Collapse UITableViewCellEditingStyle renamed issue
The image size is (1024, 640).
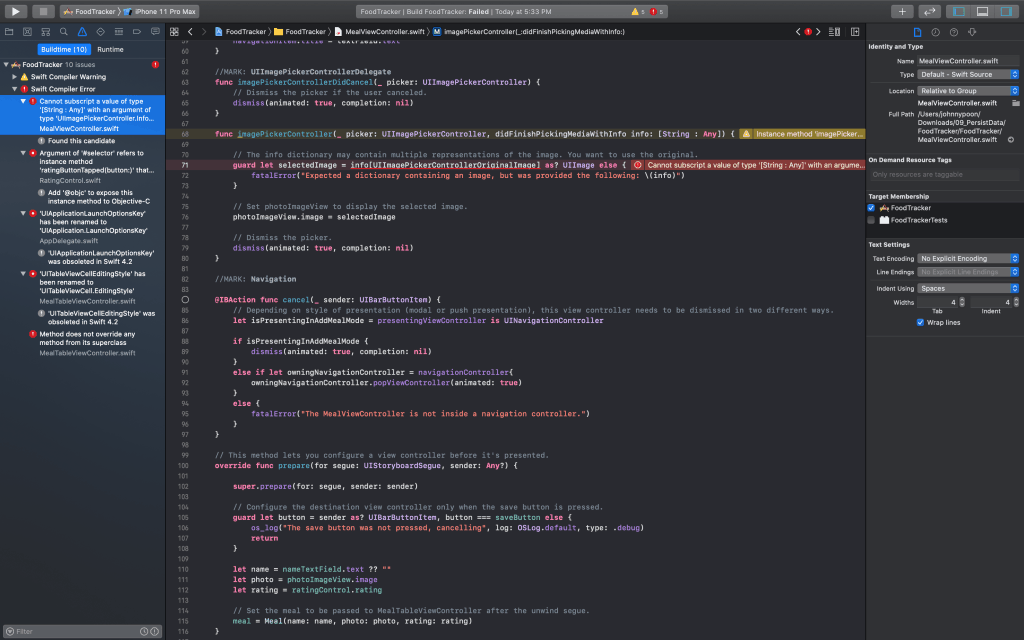[x=23, y=274]
